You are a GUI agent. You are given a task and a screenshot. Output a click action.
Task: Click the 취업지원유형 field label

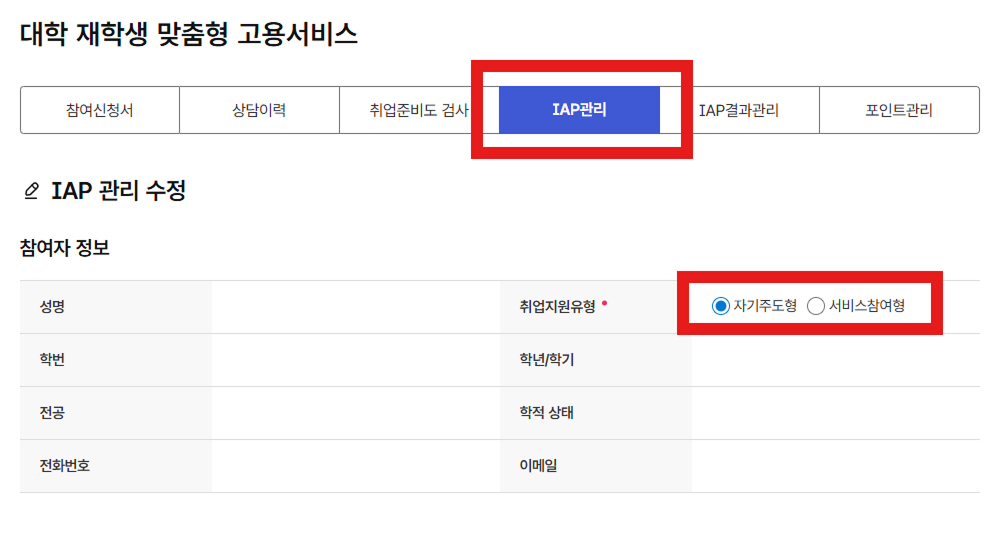pyautogui.click(x=550, y=307)
